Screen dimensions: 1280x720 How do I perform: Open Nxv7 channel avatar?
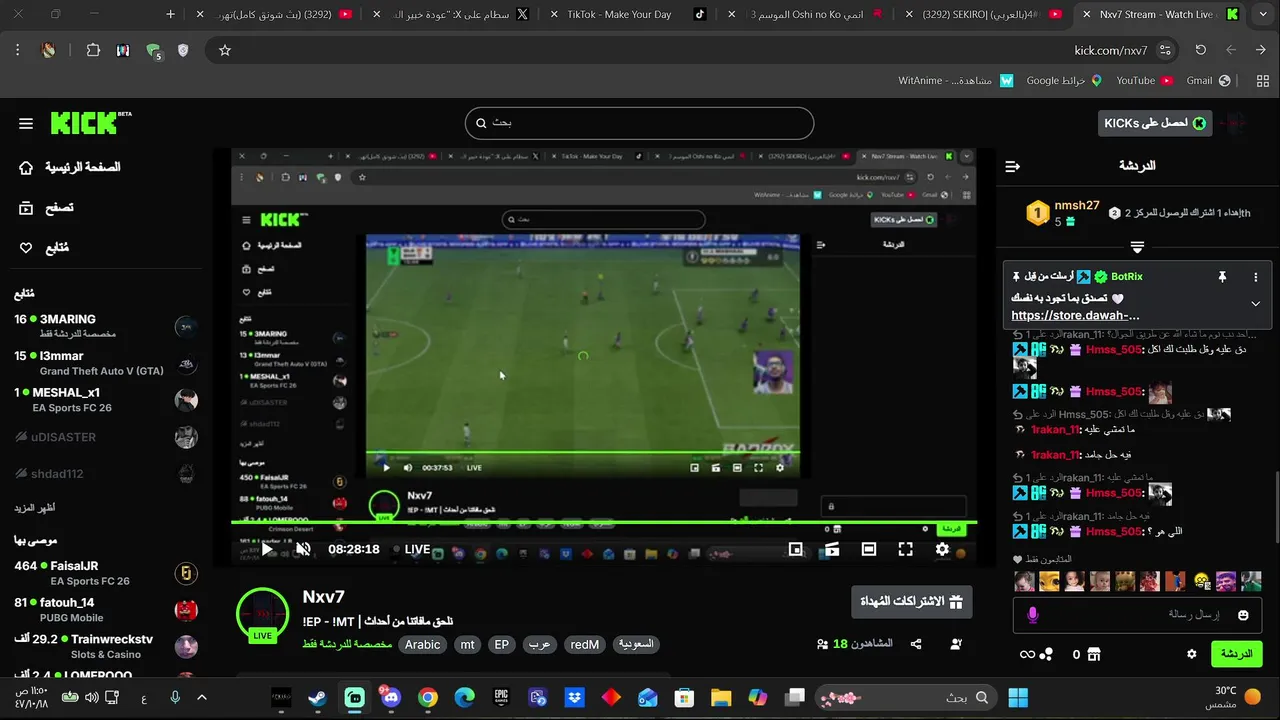pos(262,614)
